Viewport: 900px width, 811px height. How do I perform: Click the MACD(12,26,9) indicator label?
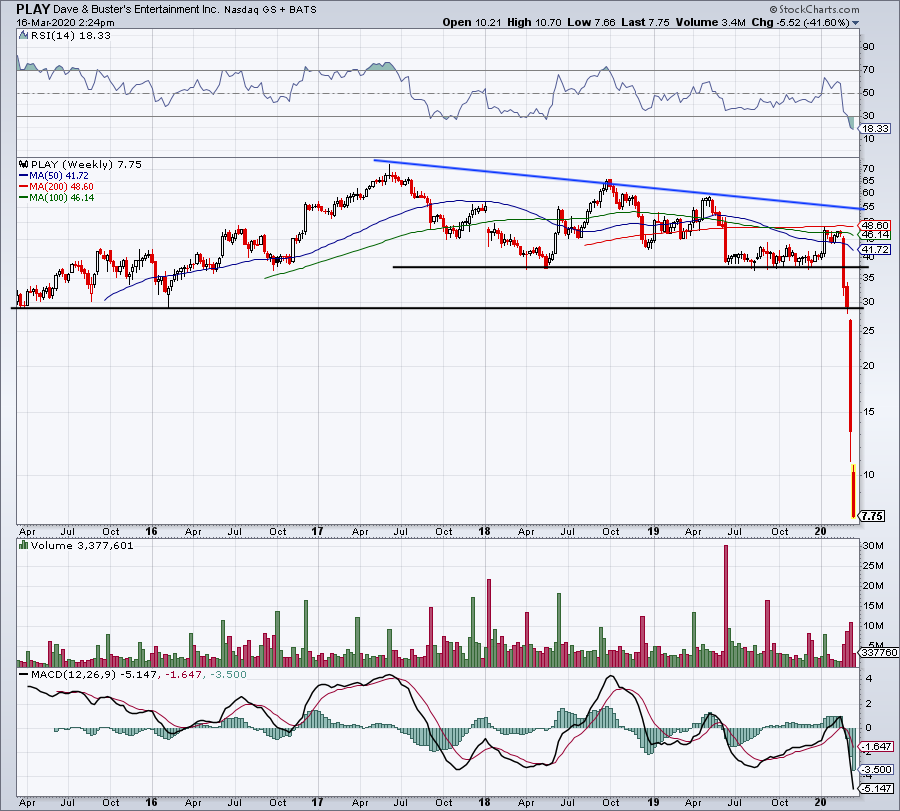(72, 674)
